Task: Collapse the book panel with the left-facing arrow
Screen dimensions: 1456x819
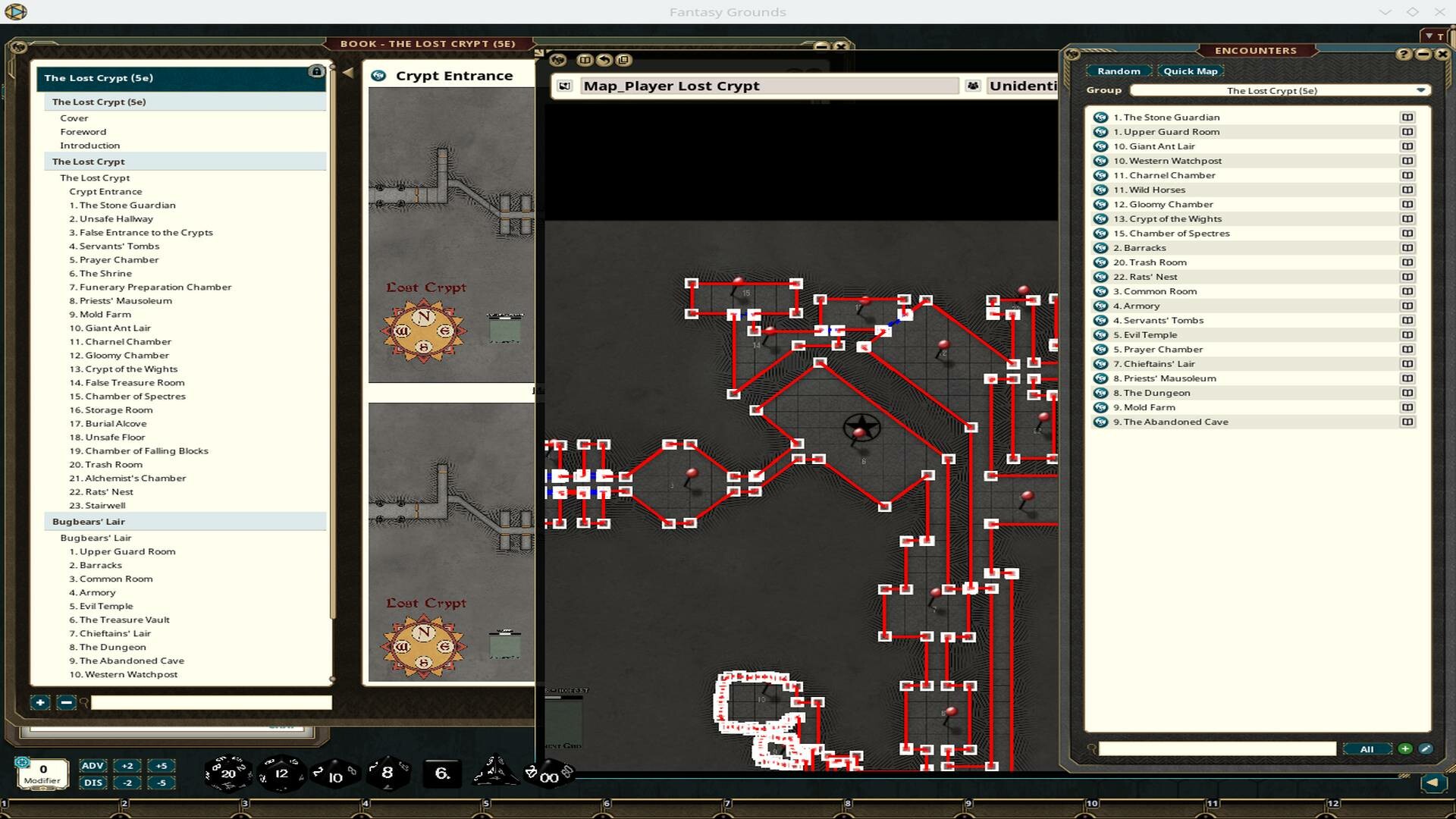Action: [347, 72]
